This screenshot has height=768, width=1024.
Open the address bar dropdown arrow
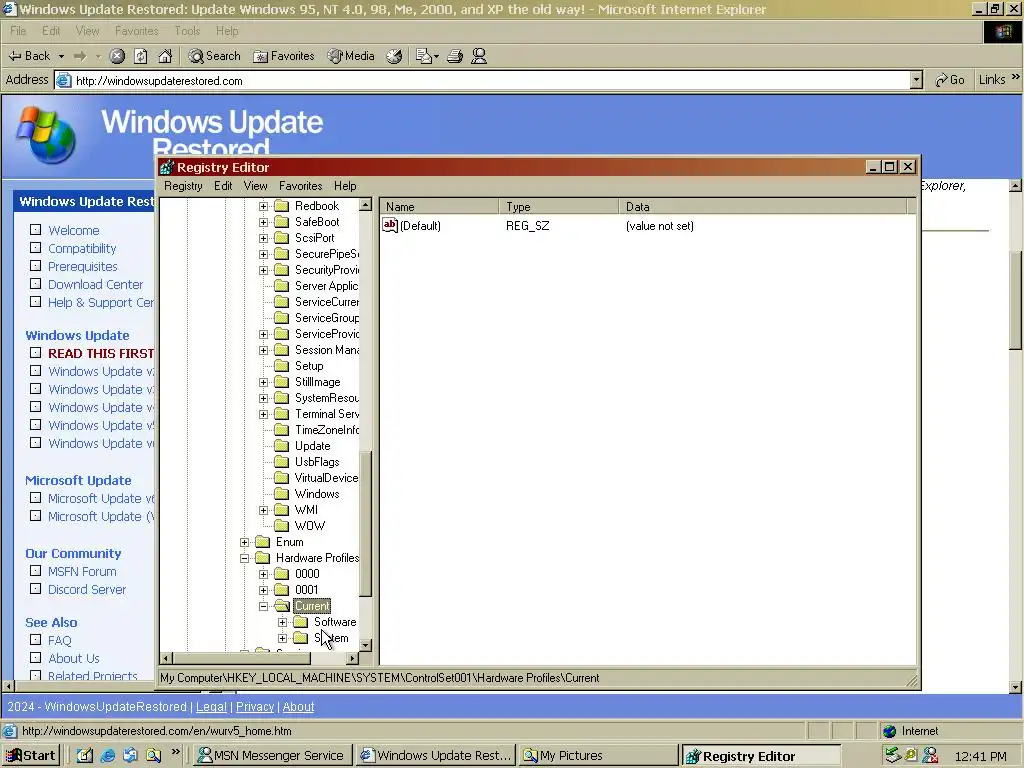click(x=916, y=80)
